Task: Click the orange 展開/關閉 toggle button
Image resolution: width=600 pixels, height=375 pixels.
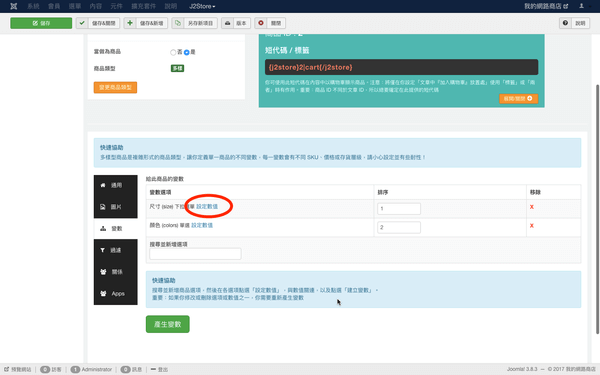Action: click(518, 99)
